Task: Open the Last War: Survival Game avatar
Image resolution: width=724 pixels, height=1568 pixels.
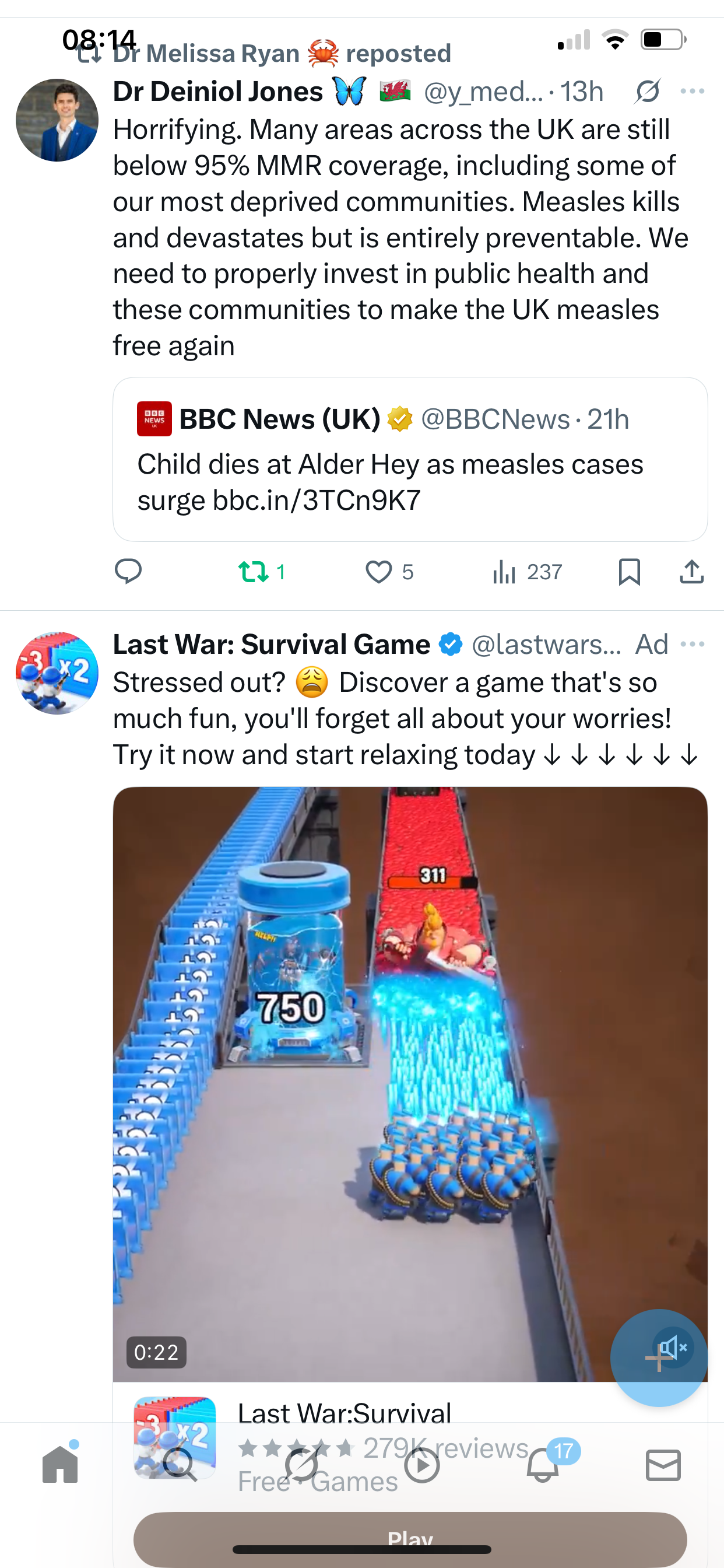Action: (x=57, y=673)
